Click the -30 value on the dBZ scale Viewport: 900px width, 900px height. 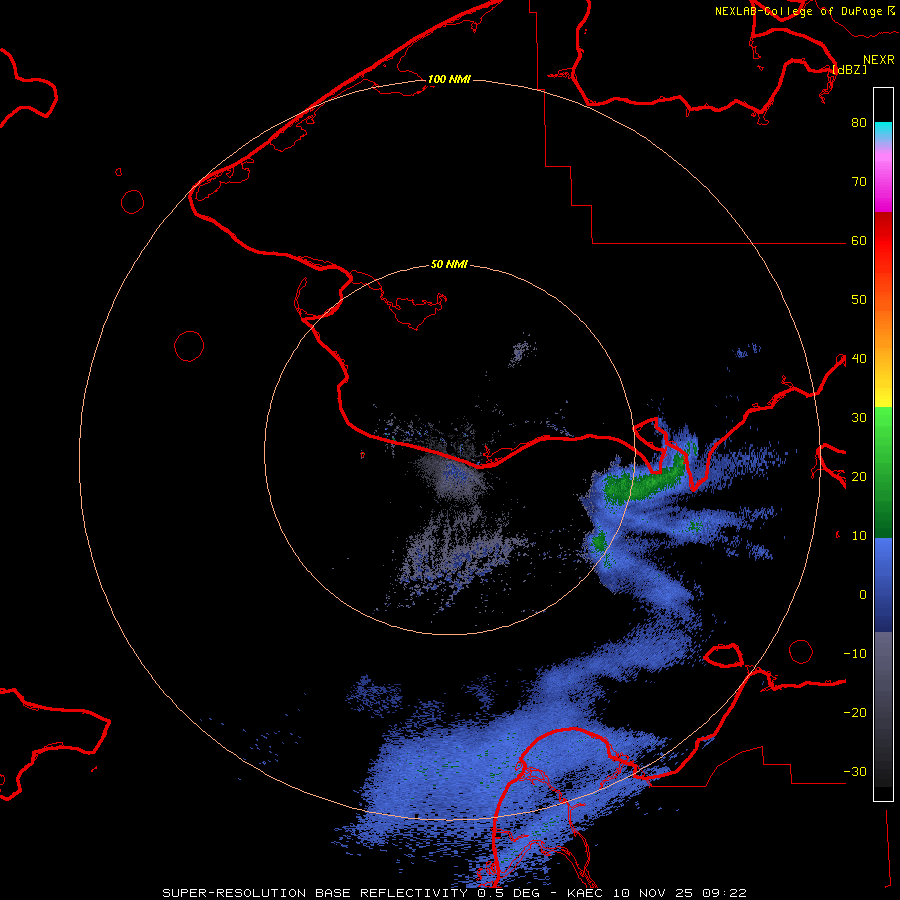855,771
